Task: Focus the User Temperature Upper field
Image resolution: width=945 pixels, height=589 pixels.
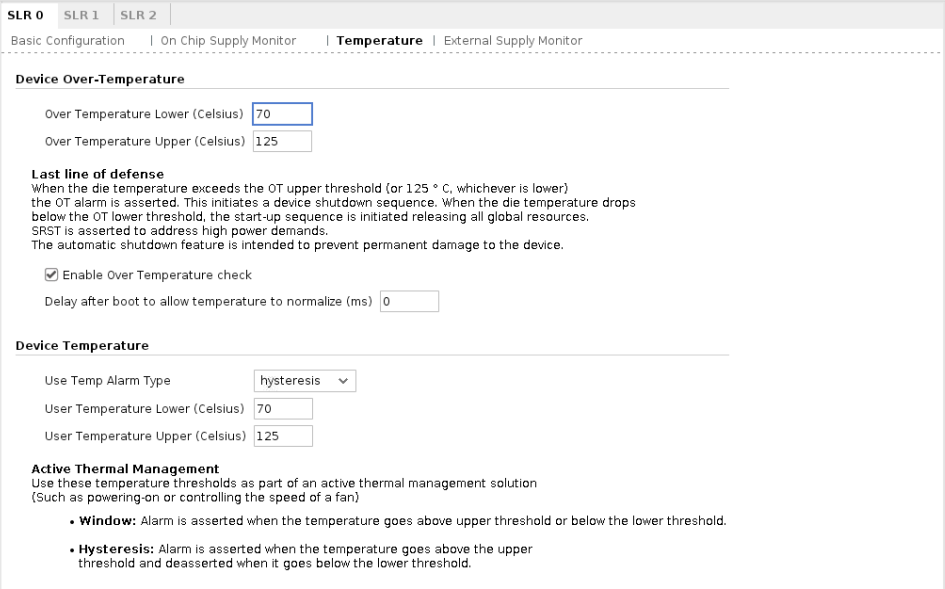Action: (282, 436)
